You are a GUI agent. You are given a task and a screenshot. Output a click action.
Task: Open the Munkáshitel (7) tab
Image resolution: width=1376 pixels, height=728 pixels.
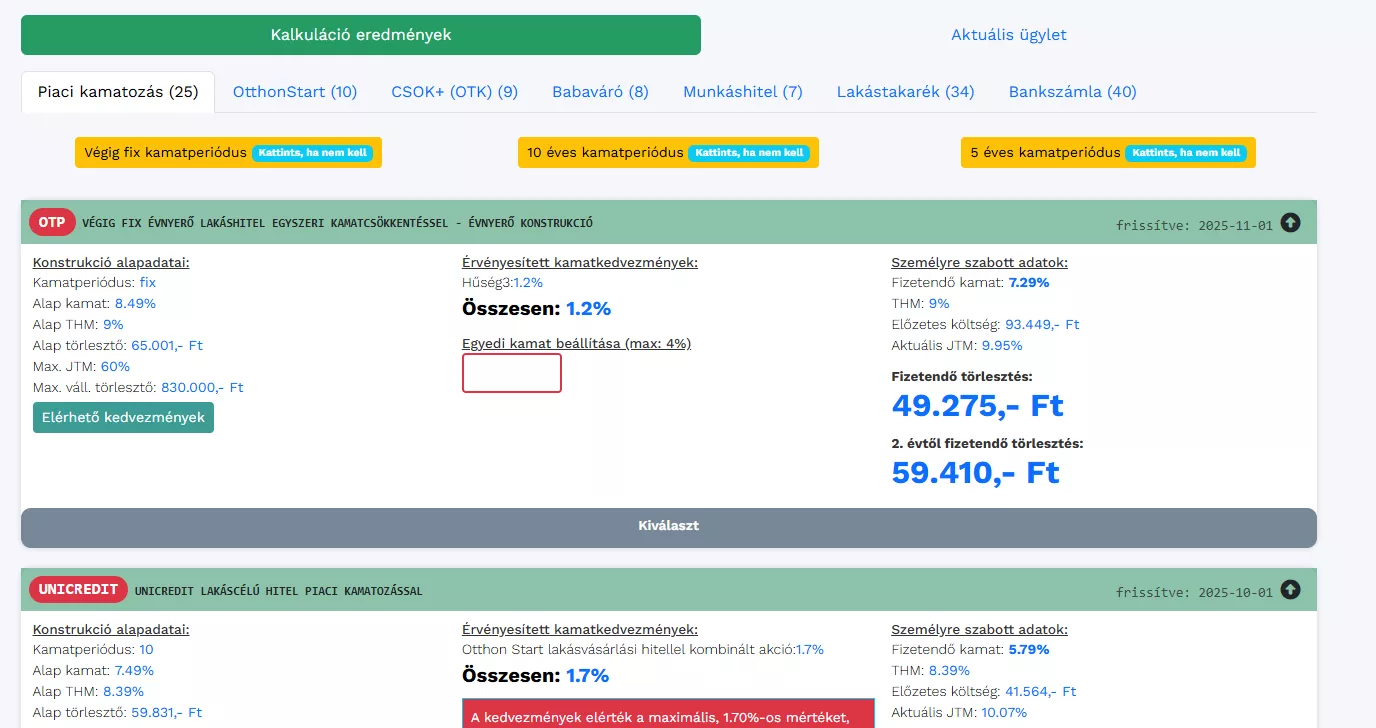[x=743, y=92]
